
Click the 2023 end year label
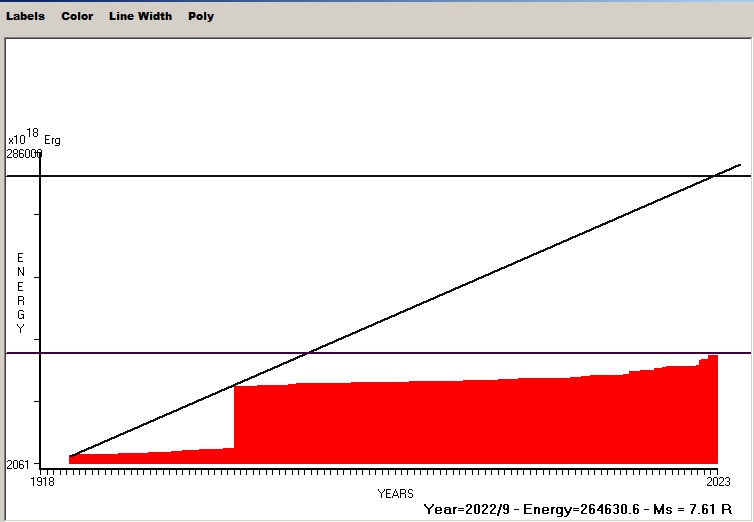coord(717,482)
